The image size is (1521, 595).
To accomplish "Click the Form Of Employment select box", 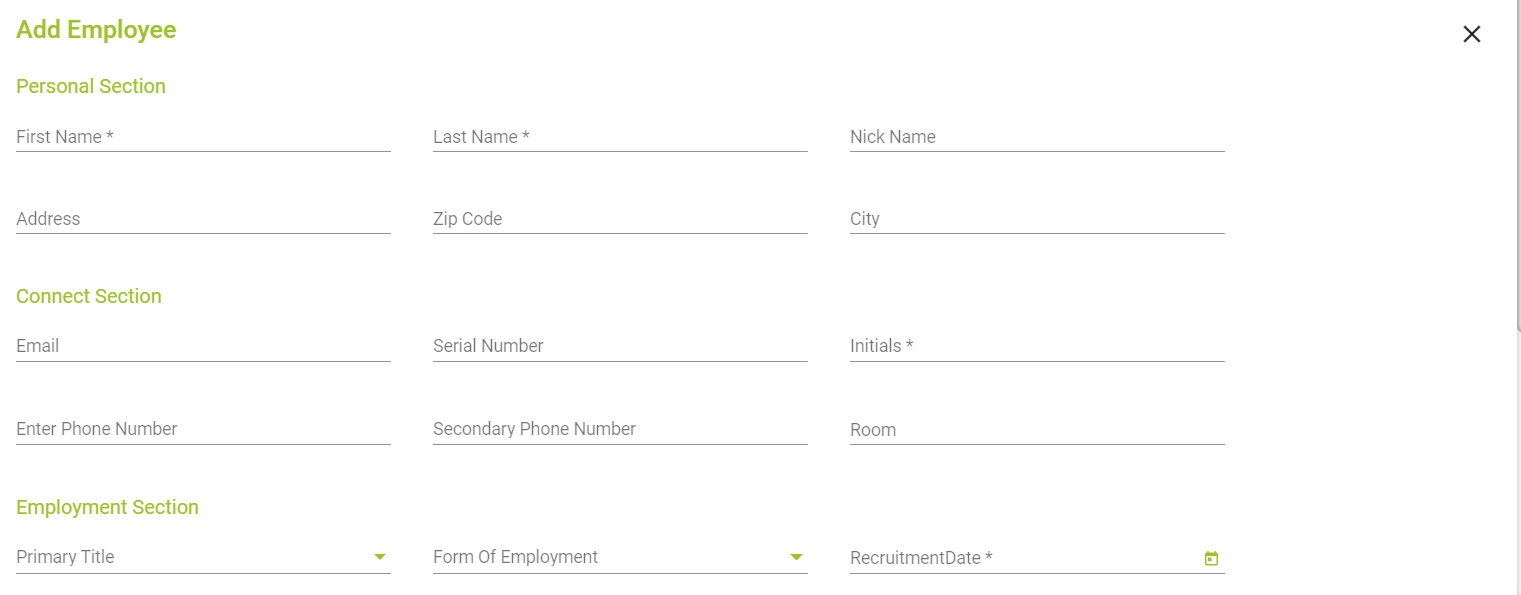I will coord(607,557).
